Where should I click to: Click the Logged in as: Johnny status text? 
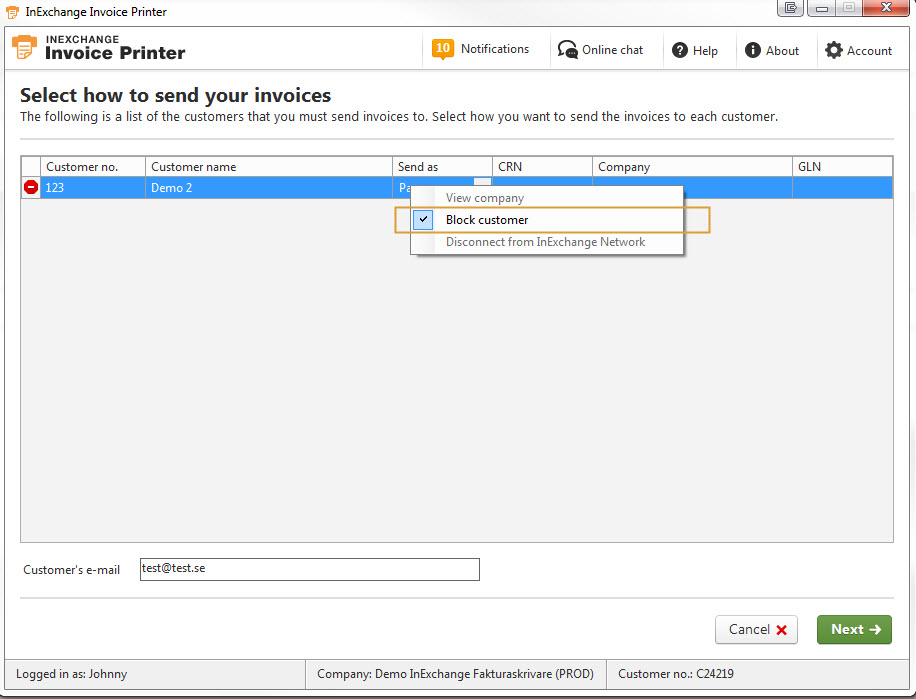(71, 674)
